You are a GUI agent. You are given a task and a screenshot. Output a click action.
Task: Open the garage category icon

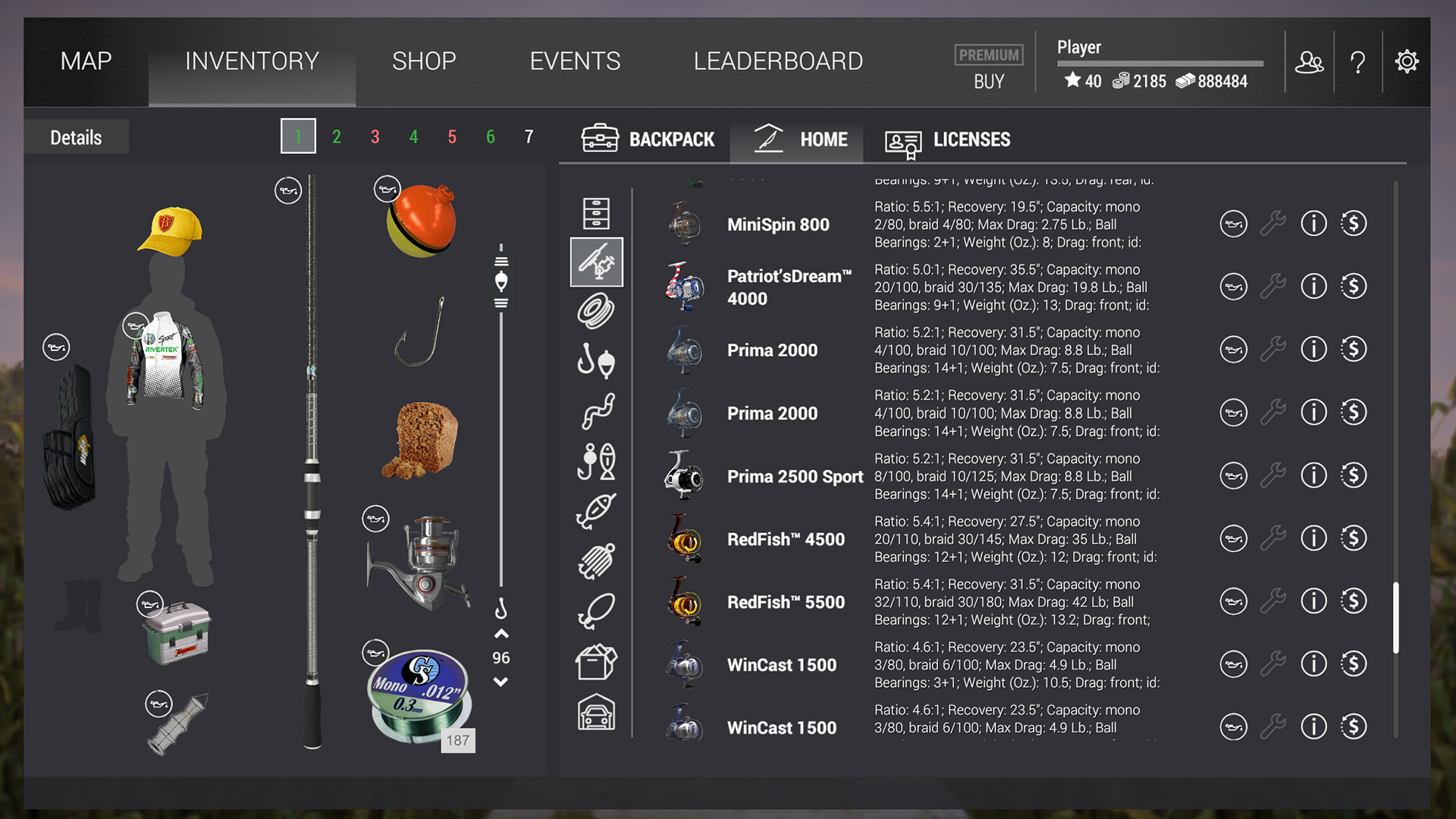[x=597, y=713]
